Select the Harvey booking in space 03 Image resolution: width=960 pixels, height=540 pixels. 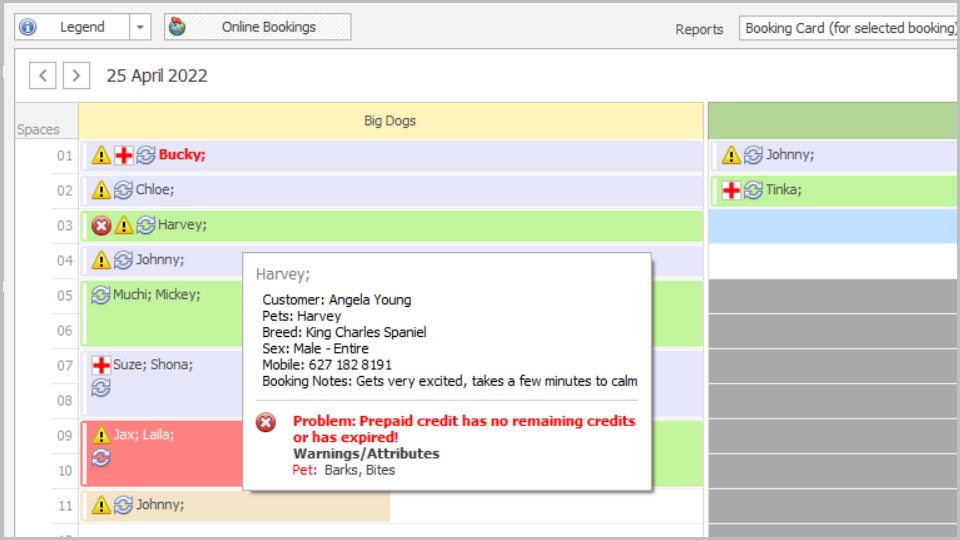coord(392,225)
